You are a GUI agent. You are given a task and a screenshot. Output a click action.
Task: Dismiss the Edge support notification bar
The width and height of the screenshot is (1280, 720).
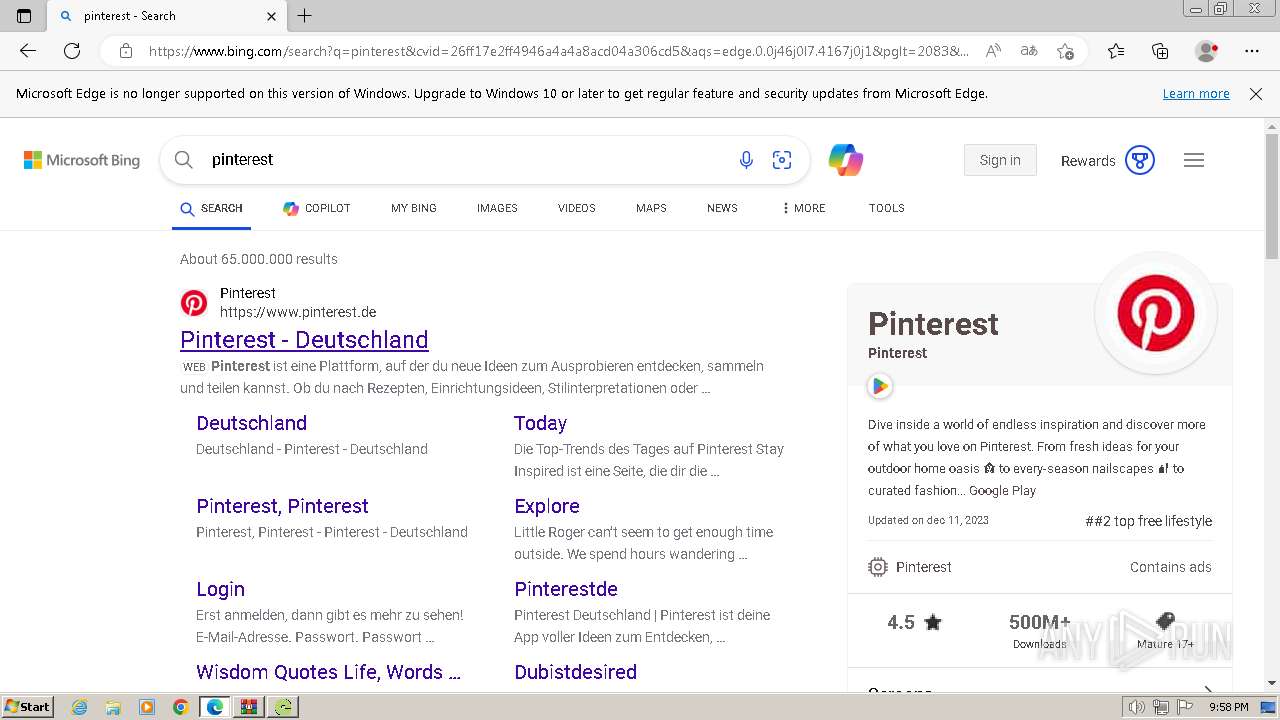coord(1256,94)
